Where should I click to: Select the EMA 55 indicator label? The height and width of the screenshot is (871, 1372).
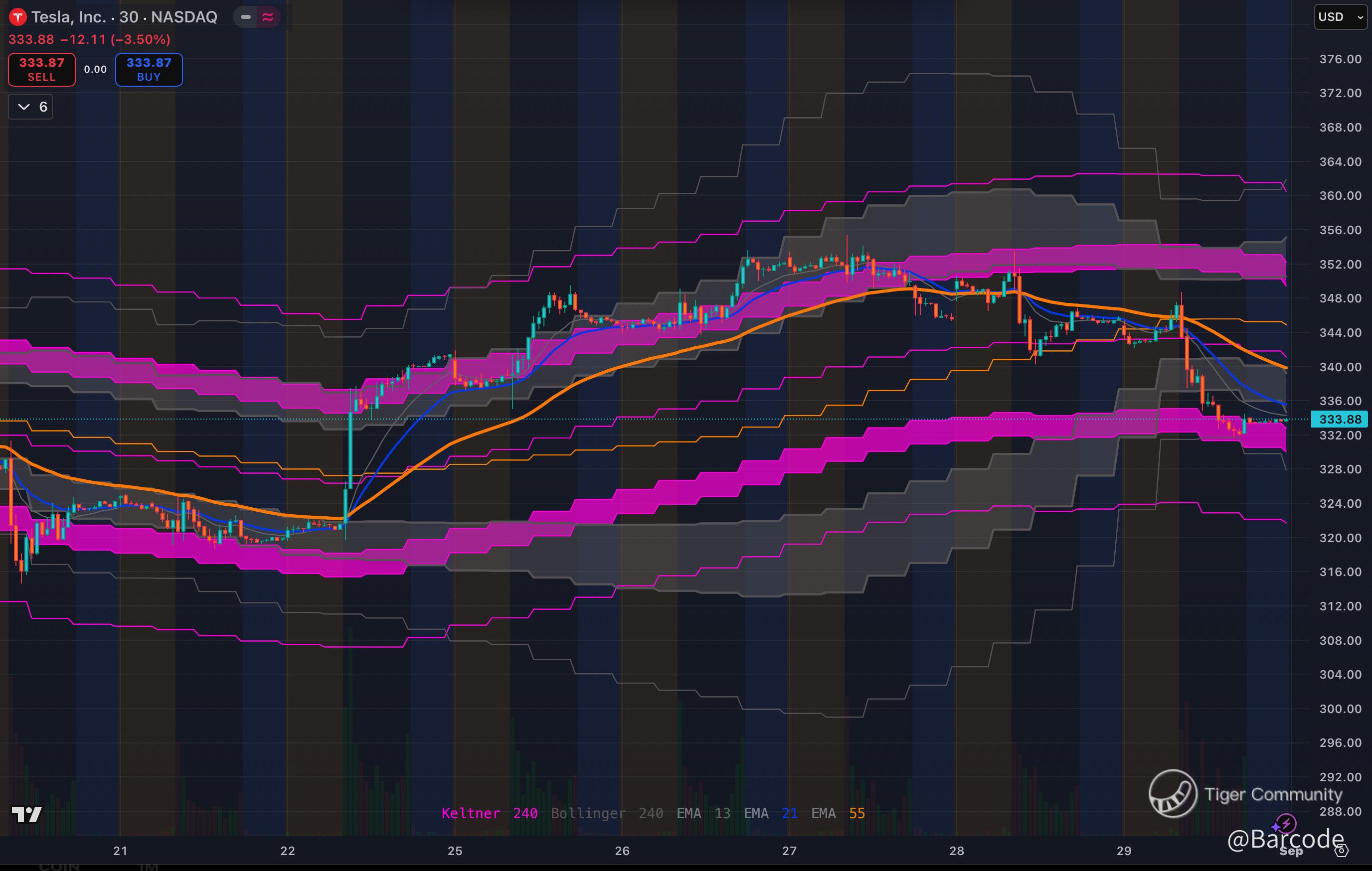click(837, 813)
